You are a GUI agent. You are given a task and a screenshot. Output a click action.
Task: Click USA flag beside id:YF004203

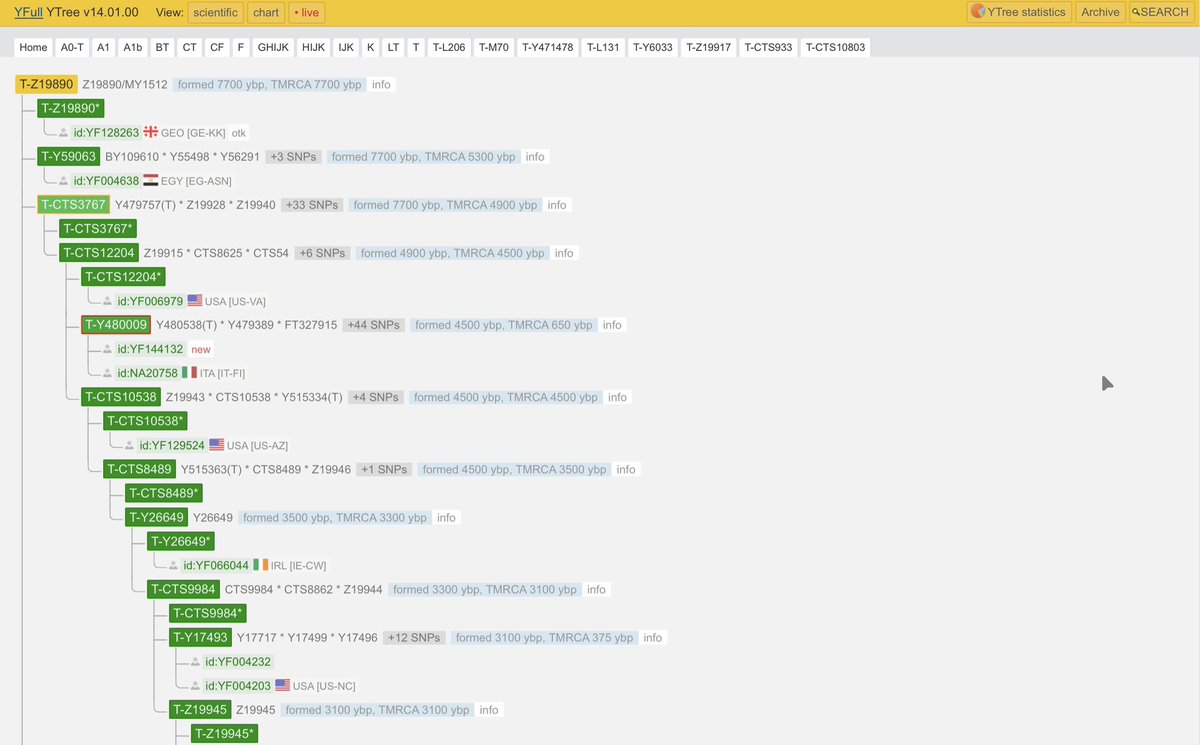(283, 685)
